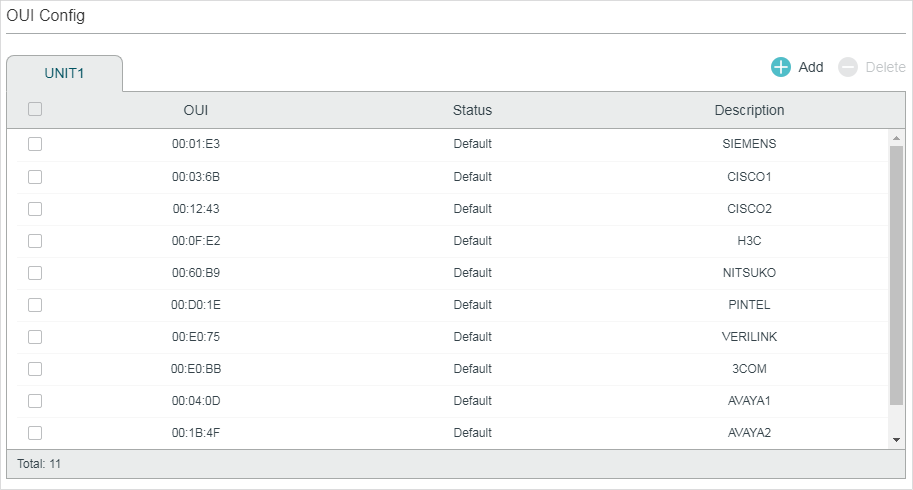Click the Description column header
Viewport: 913px width, 490px height.
coord(749,110)
